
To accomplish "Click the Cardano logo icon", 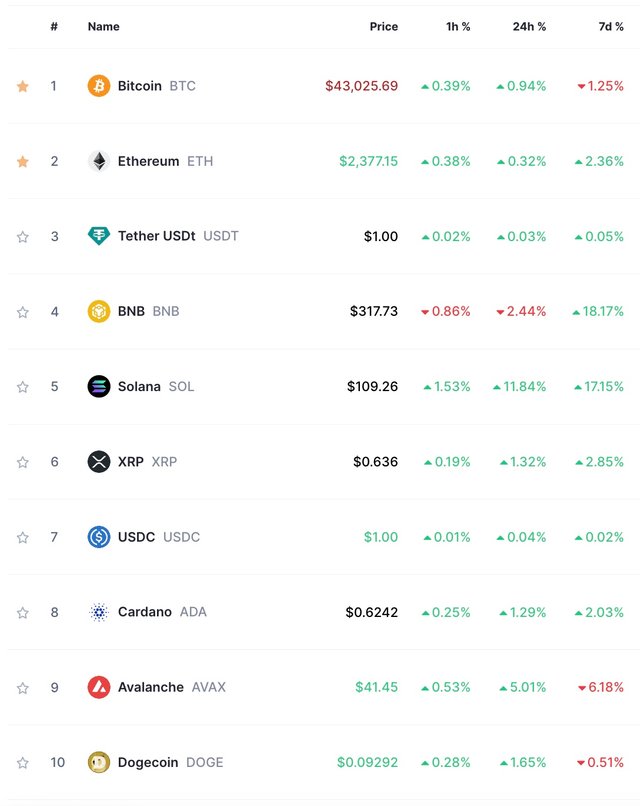I will click(99, 612).
